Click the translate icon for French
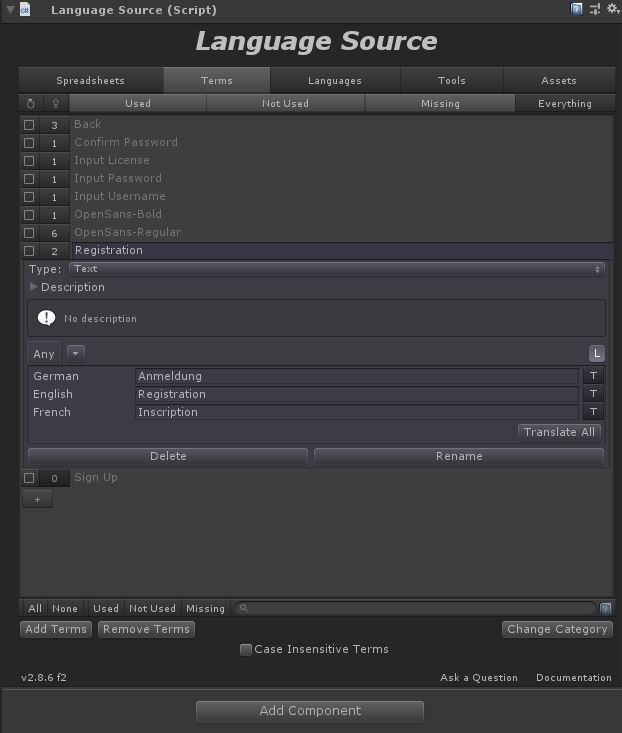Viewport: 622px width, 733px height. (593, 412)
